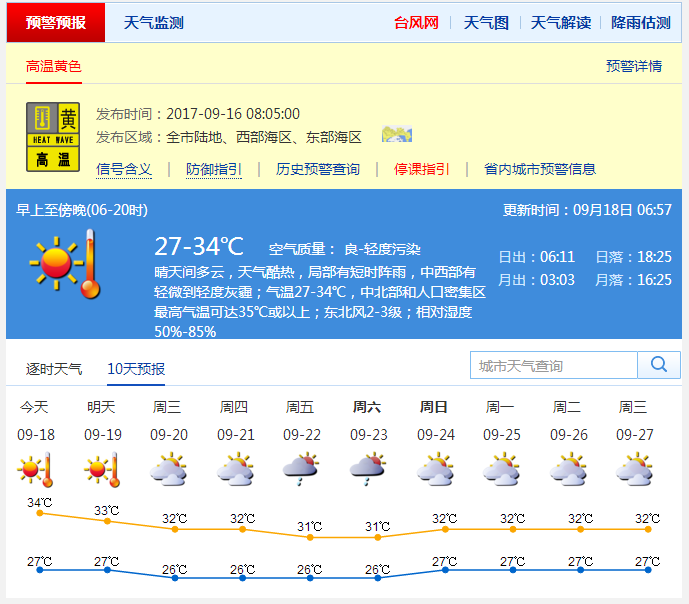
Task: Click the 今天 forecast label
Action: tap(34, 407)
